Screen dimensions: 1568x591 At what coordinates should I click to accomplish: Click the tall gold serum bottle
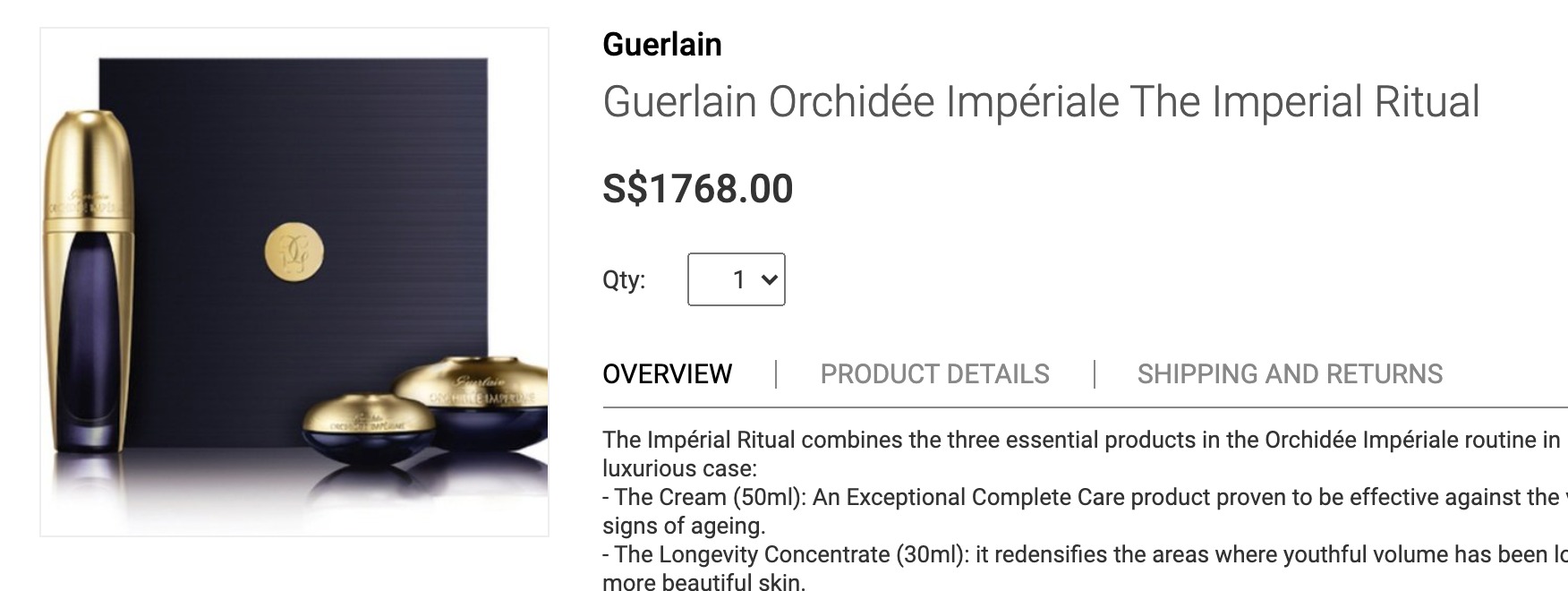88,278
